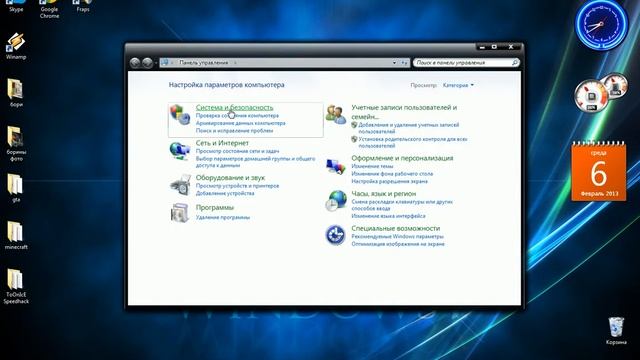
Task: Click the Control Panel icon in address bar
Action: (x=164, y=62)
